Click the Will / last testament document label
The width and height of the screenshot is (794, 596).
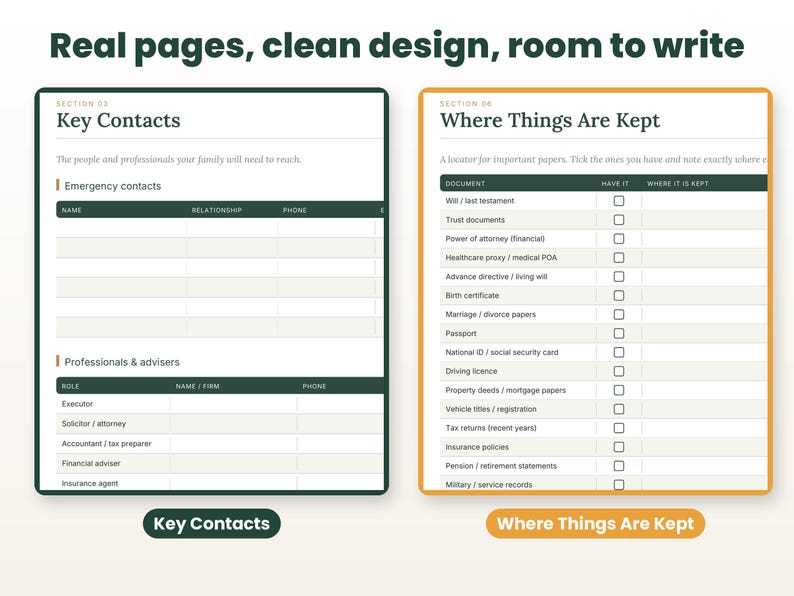(x=480, y=201)
